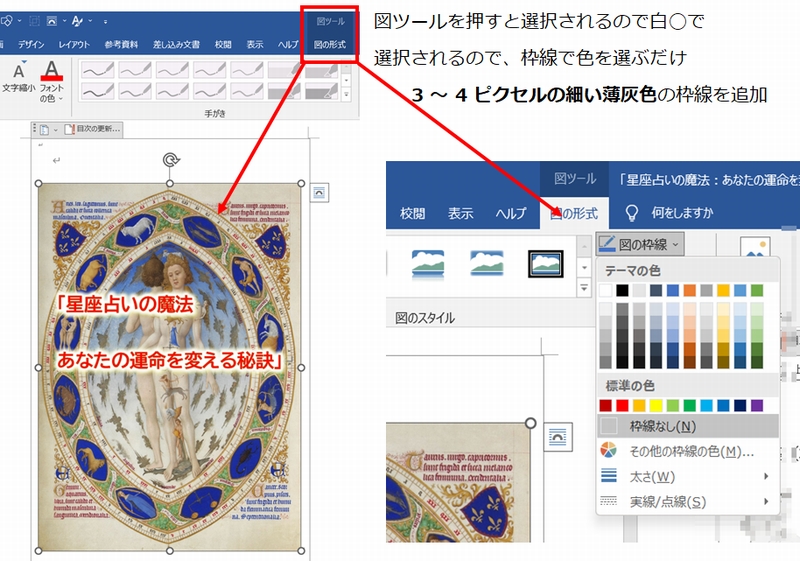Pick the darkest gray highlighter in the 手がき pen gallery

click(321, 91)
